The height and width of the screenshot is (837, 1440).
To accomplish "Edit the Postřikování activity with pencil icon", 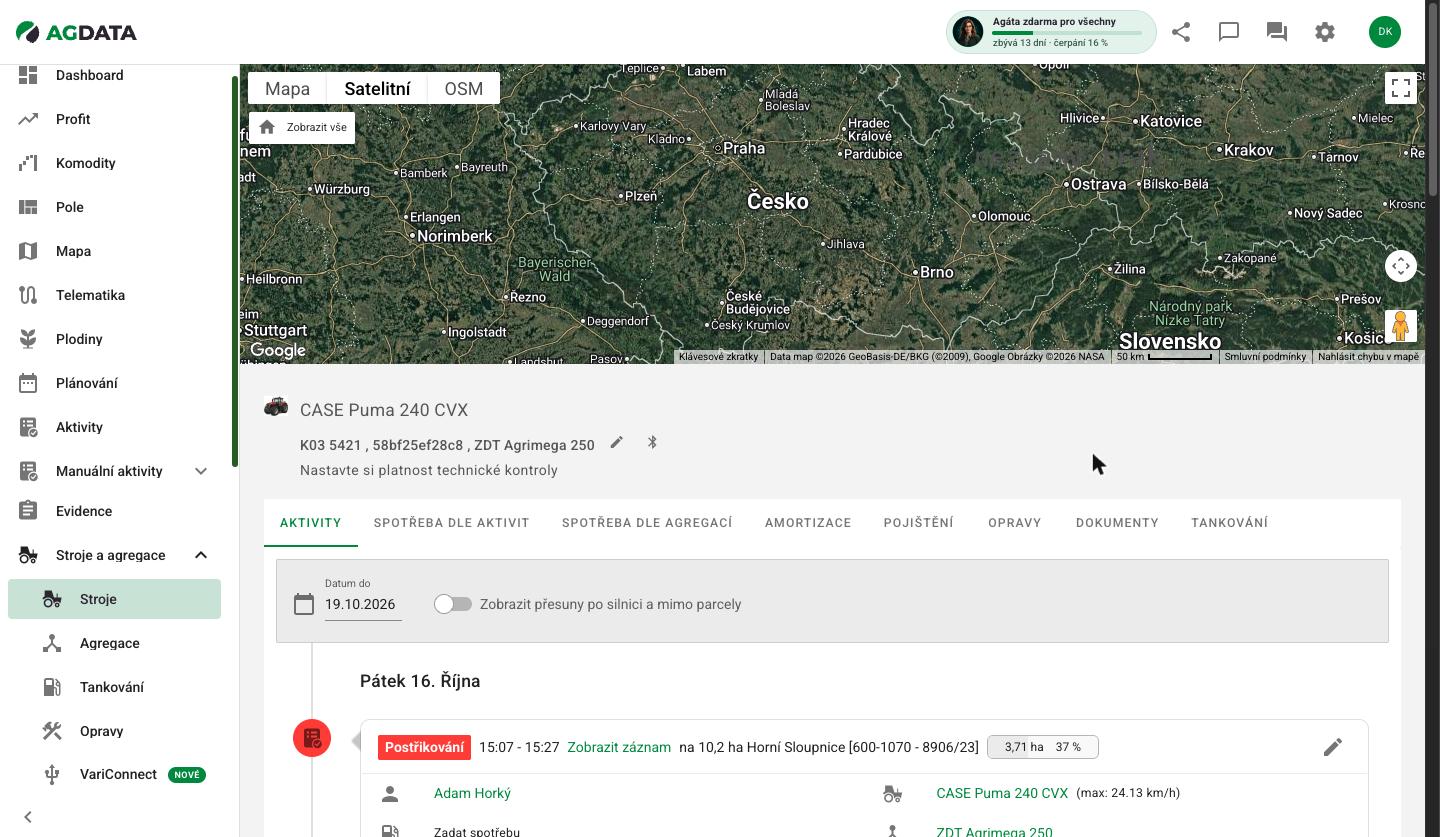I will (1333, 747).
